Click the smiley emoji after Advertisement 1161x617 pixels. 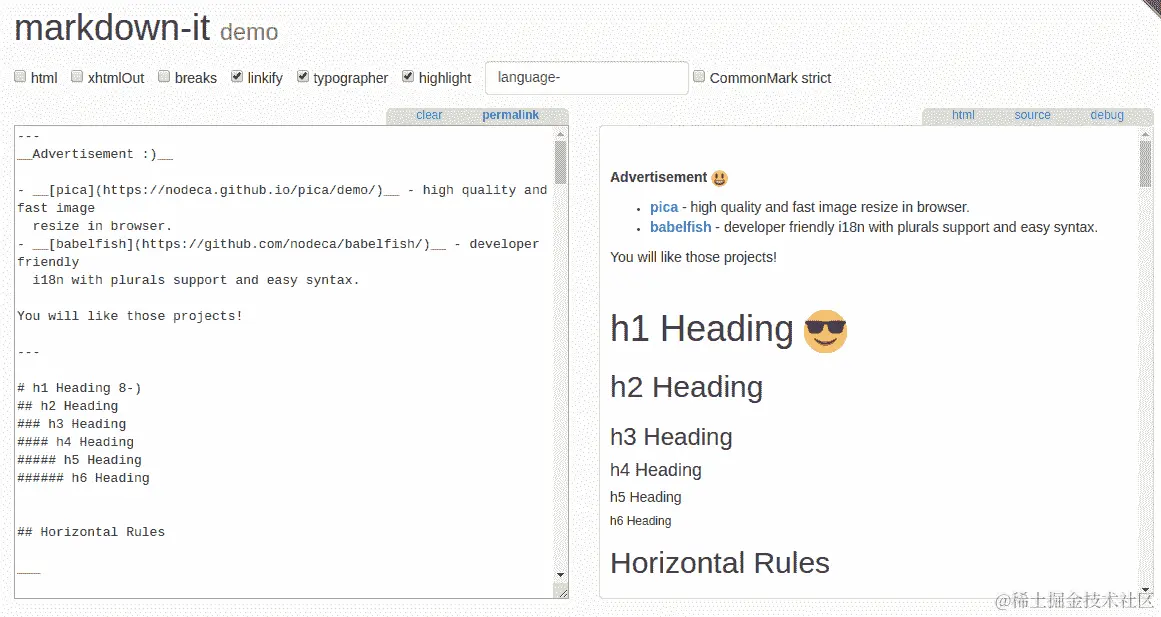[719, 178]
